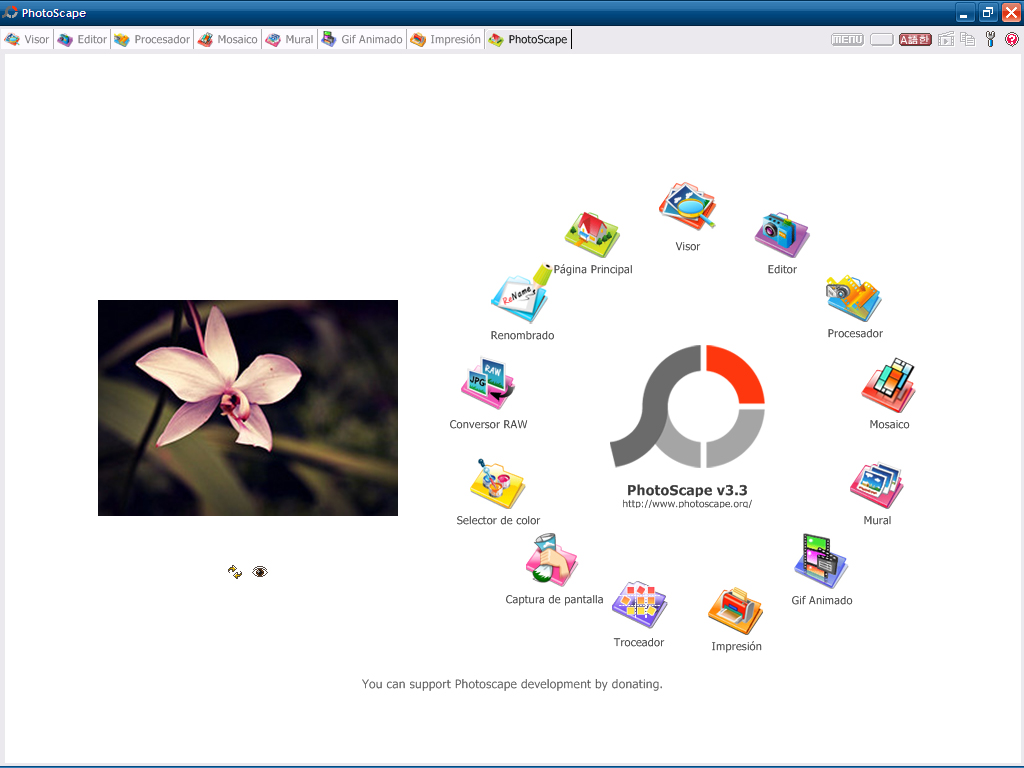The width and height of the screenshot is (1024, 768).
Task: Click the copy pages icon in the toolbar
Action: [967, 39]
